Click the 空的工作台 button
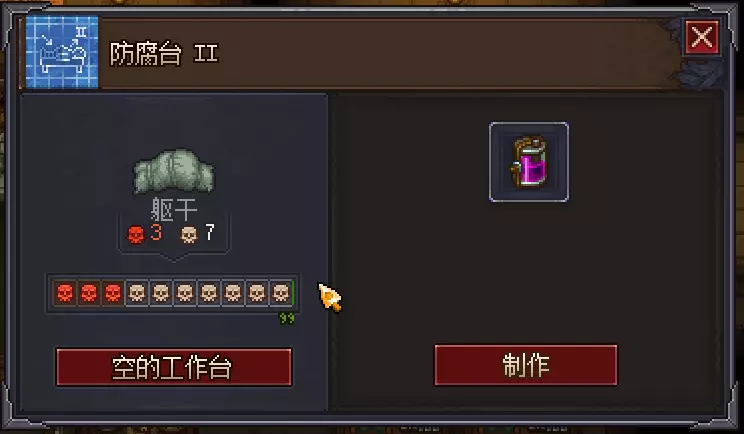 (174, 367)
